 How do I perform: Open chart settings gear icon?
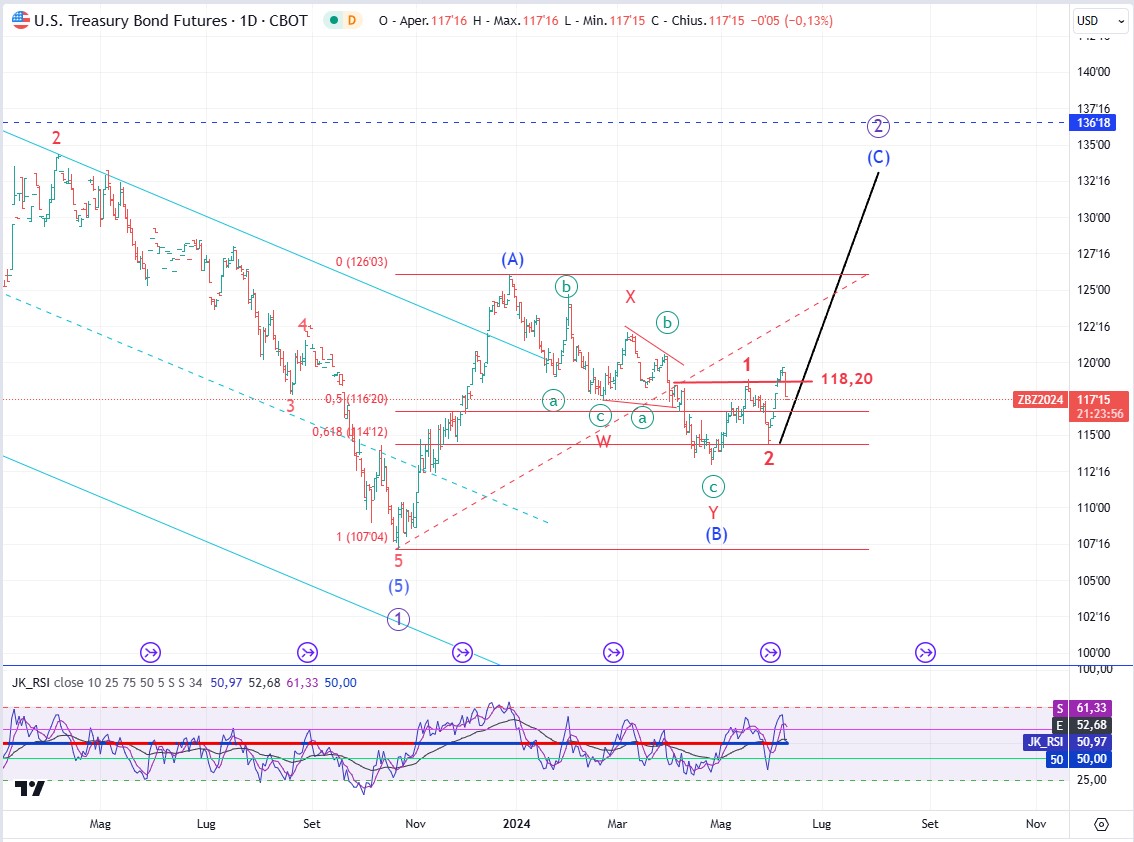pos(1101,824)
